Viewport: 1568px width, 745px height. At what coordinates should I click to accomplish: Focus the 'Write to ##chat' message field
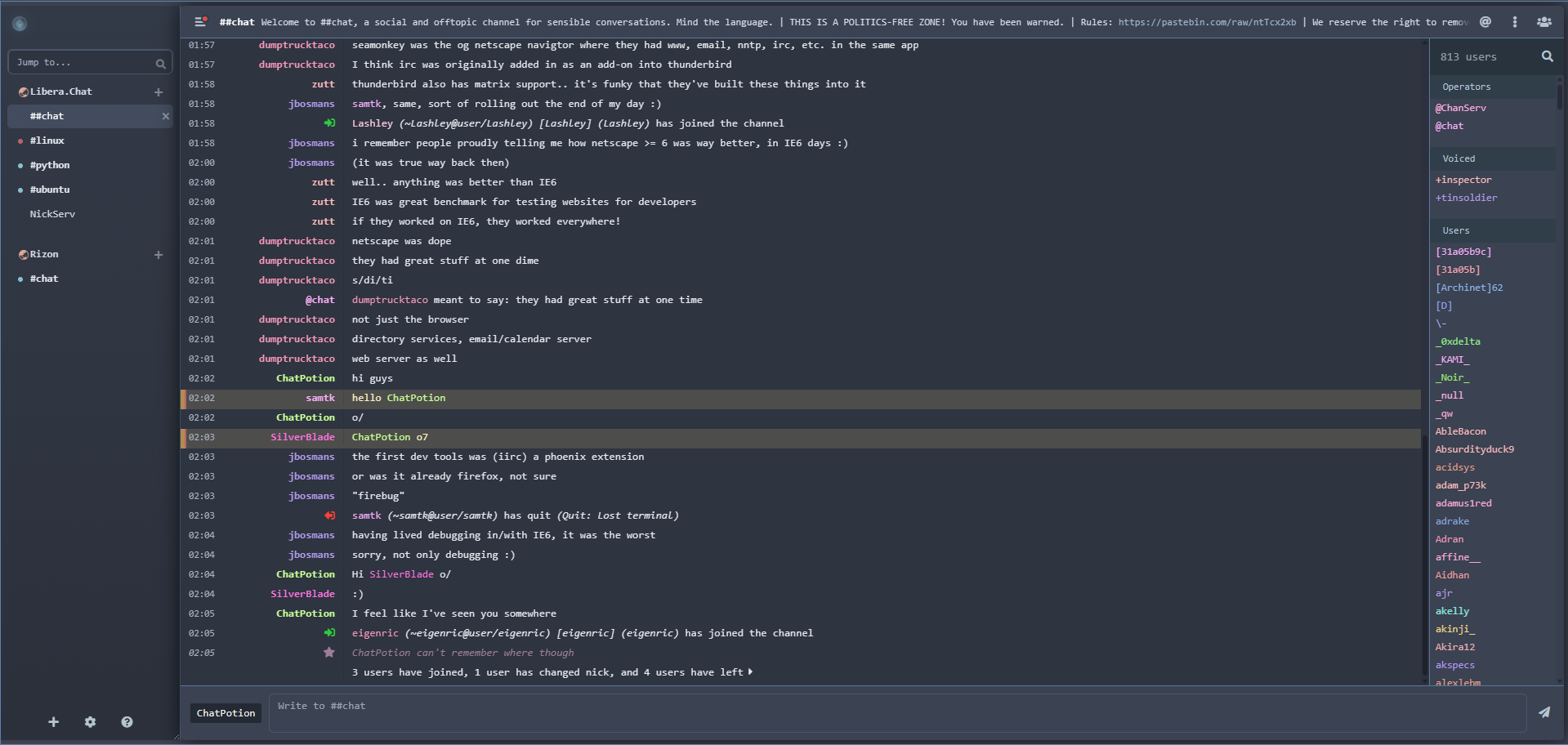point(897,713)
